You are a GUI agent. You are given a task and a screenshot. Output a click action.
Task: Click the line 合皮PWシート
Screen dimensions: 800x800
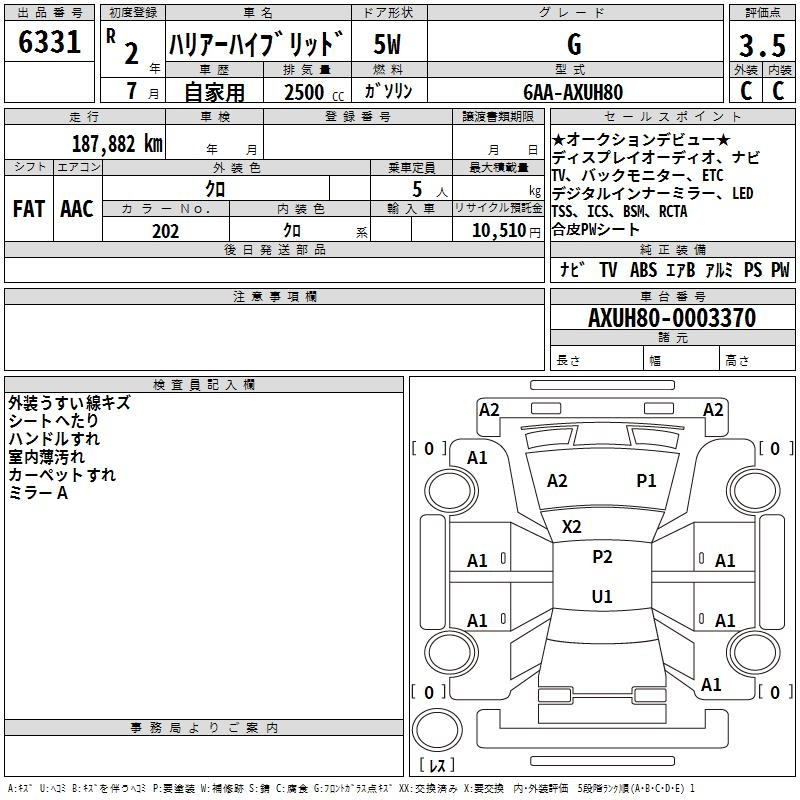[595, 229]
